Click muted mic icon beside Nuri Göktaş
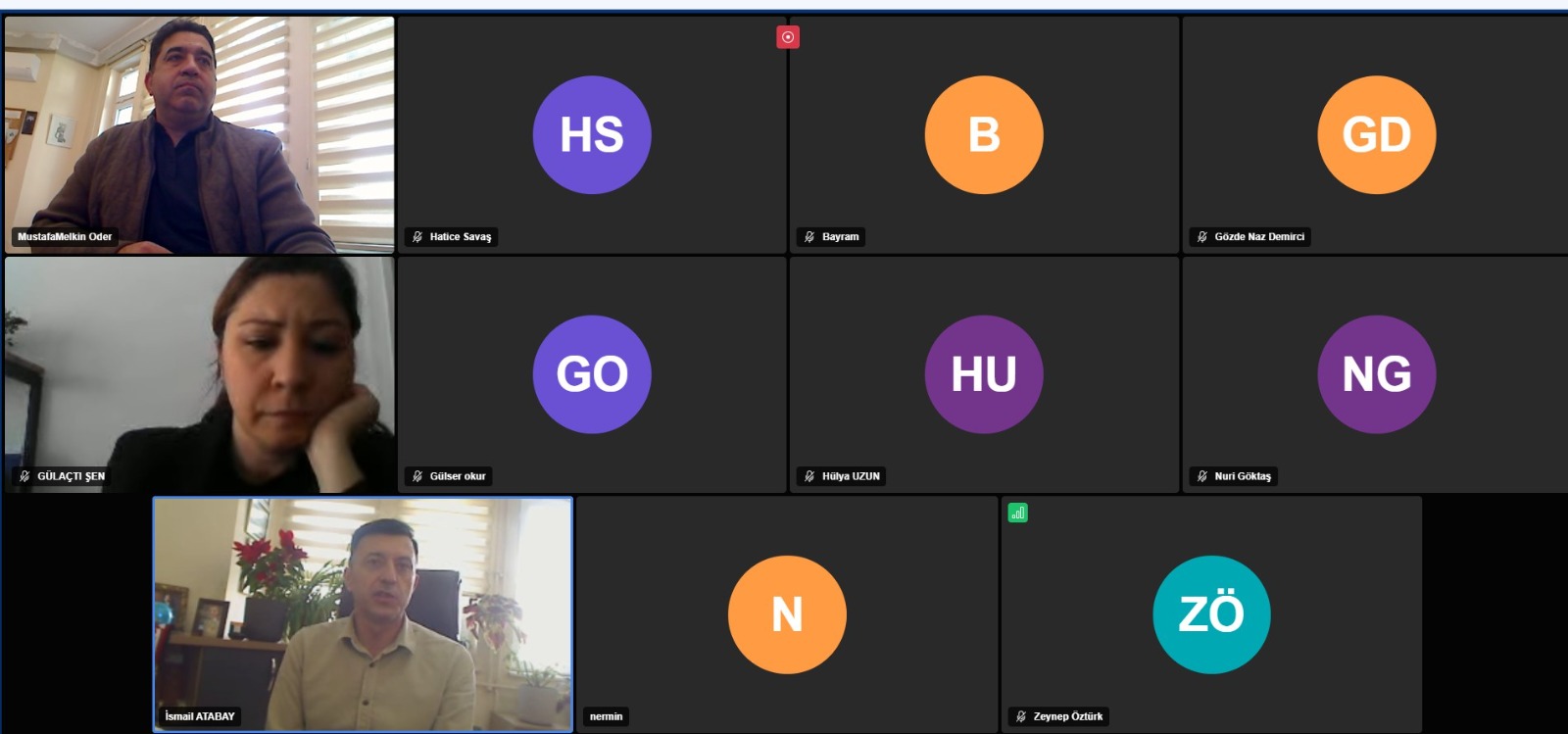This screenshot has width=1568, height=734. pyautogui.click(x=1202, y=476)
